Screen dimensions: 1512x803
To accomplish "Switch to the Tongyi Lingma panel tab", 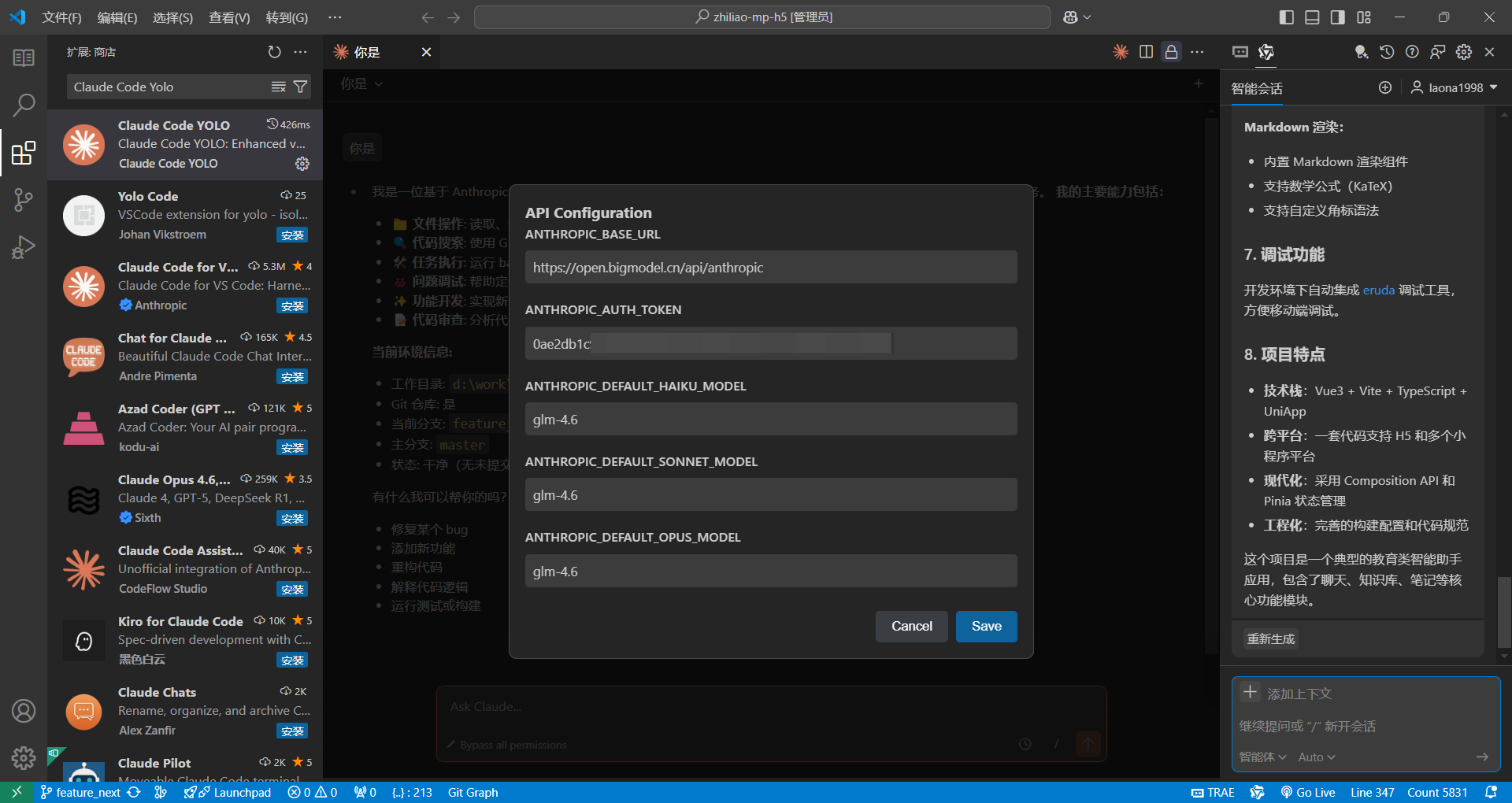I will coord(1266,52).
